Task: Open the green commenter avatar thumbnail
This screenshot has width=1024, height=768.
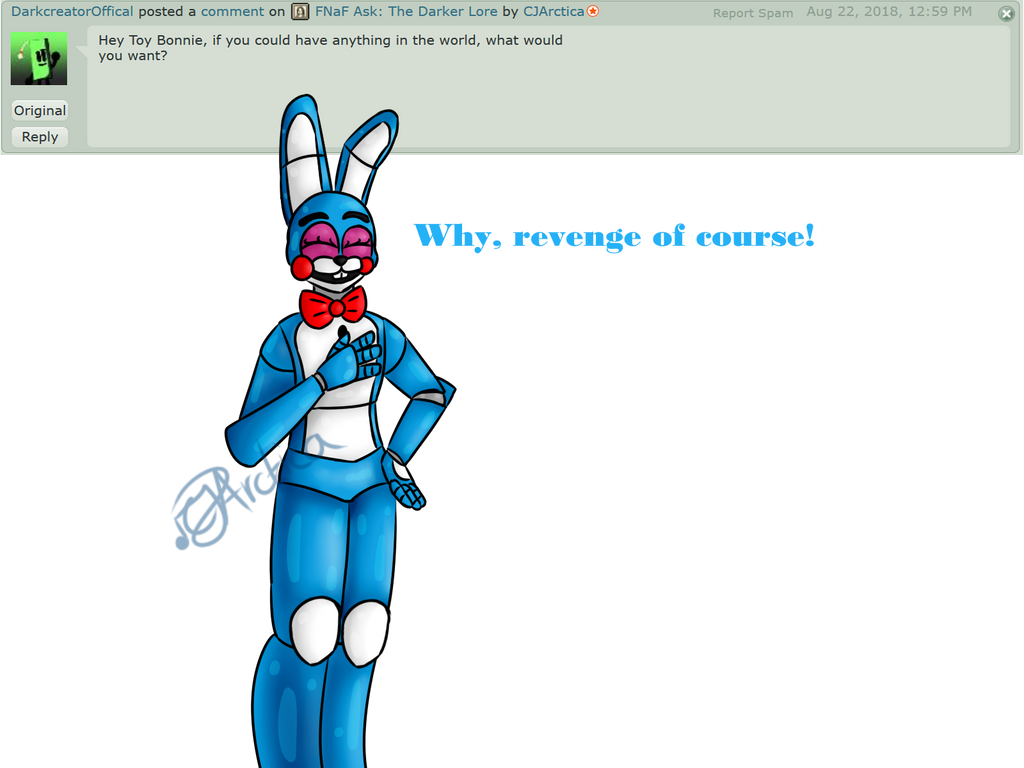Action: point(39,59)
